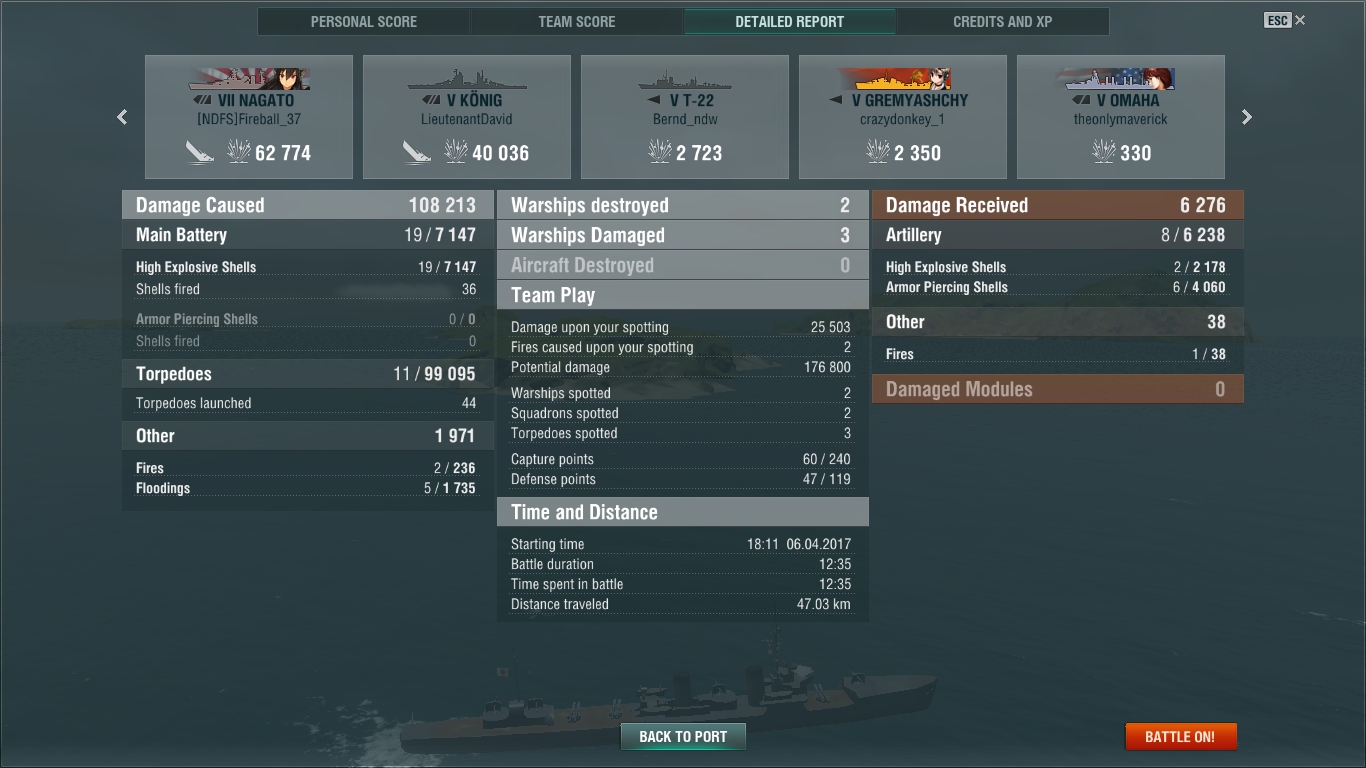Start another match with Battle On!
1366x768 pixels.
coord(1180,737)
